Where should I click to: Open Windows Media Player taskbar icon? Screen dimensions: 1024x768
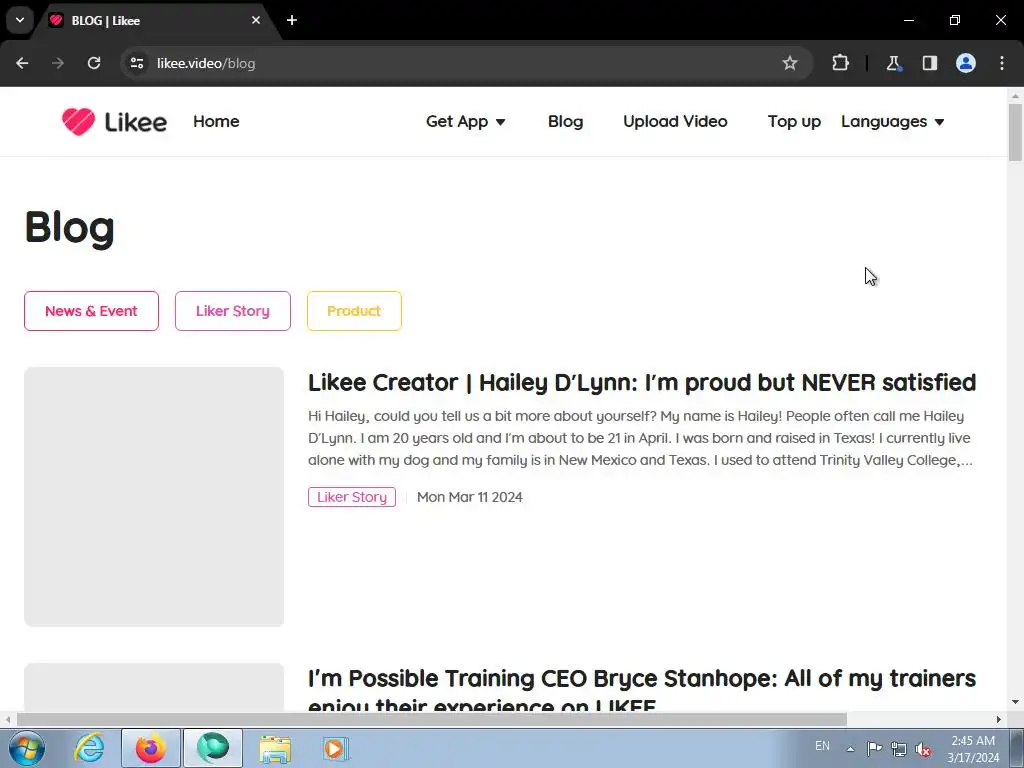coord(336,748)
